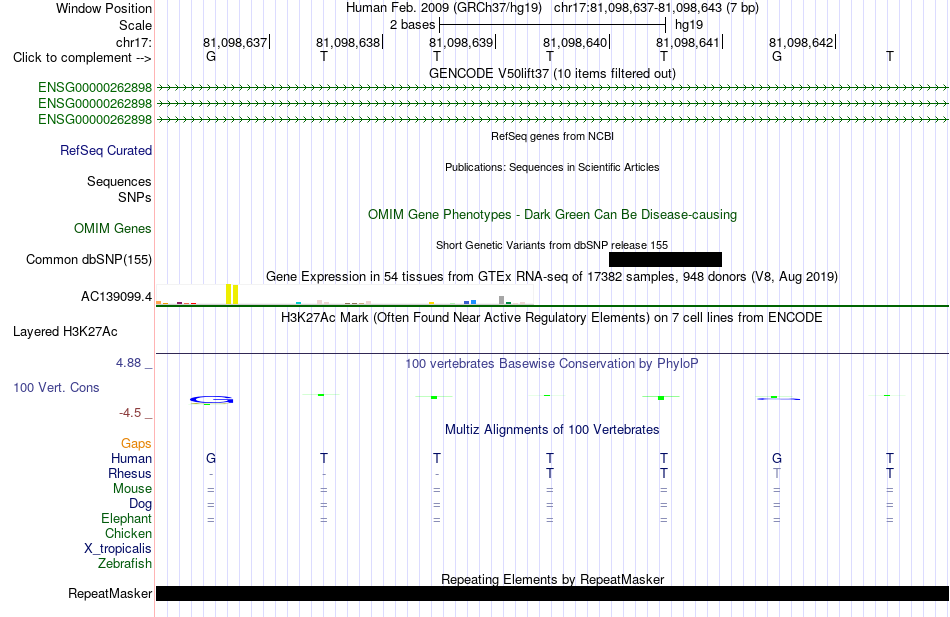The height and width of the screenshot is (617, 950).
Task: Click the 4.88 PhyloP upper scale value
Action: pos(128,362)
